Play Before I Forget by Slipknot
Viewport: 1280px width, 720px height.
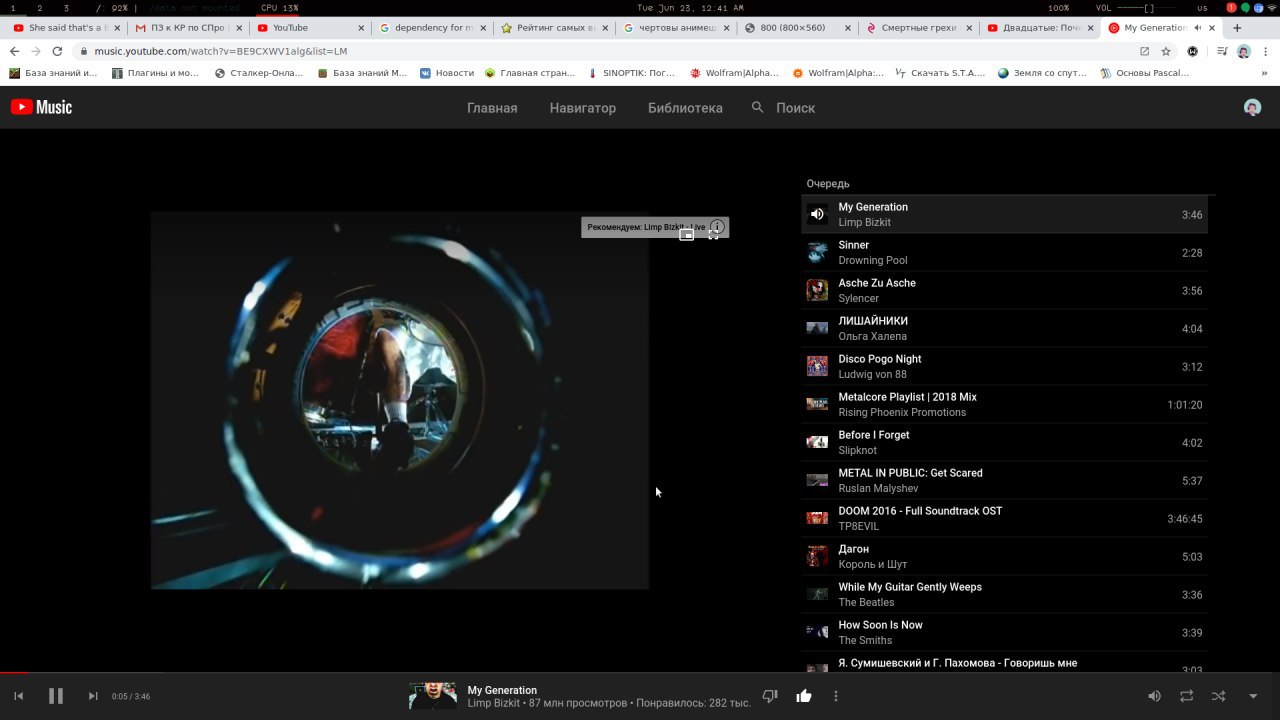pos(1004,442)
